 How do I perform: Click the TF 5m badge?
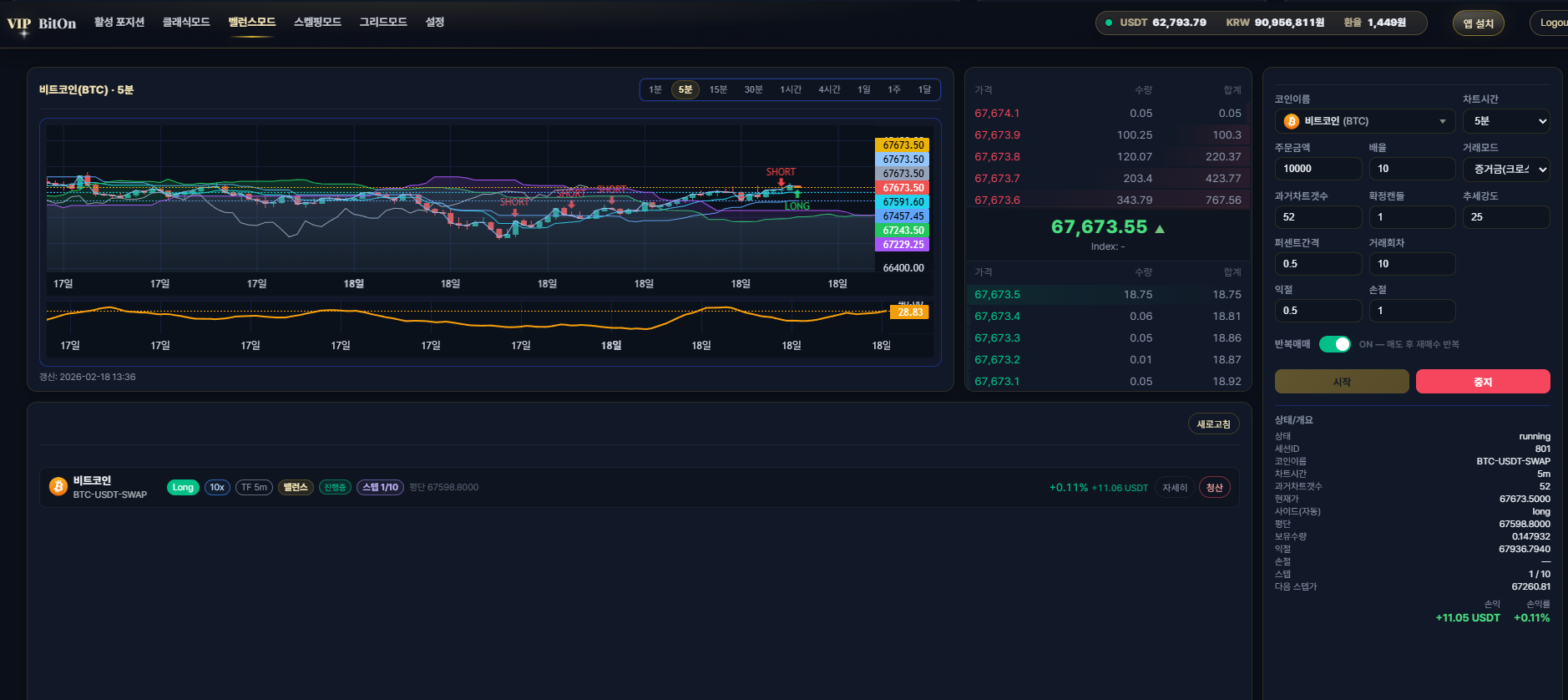[254, 488]
